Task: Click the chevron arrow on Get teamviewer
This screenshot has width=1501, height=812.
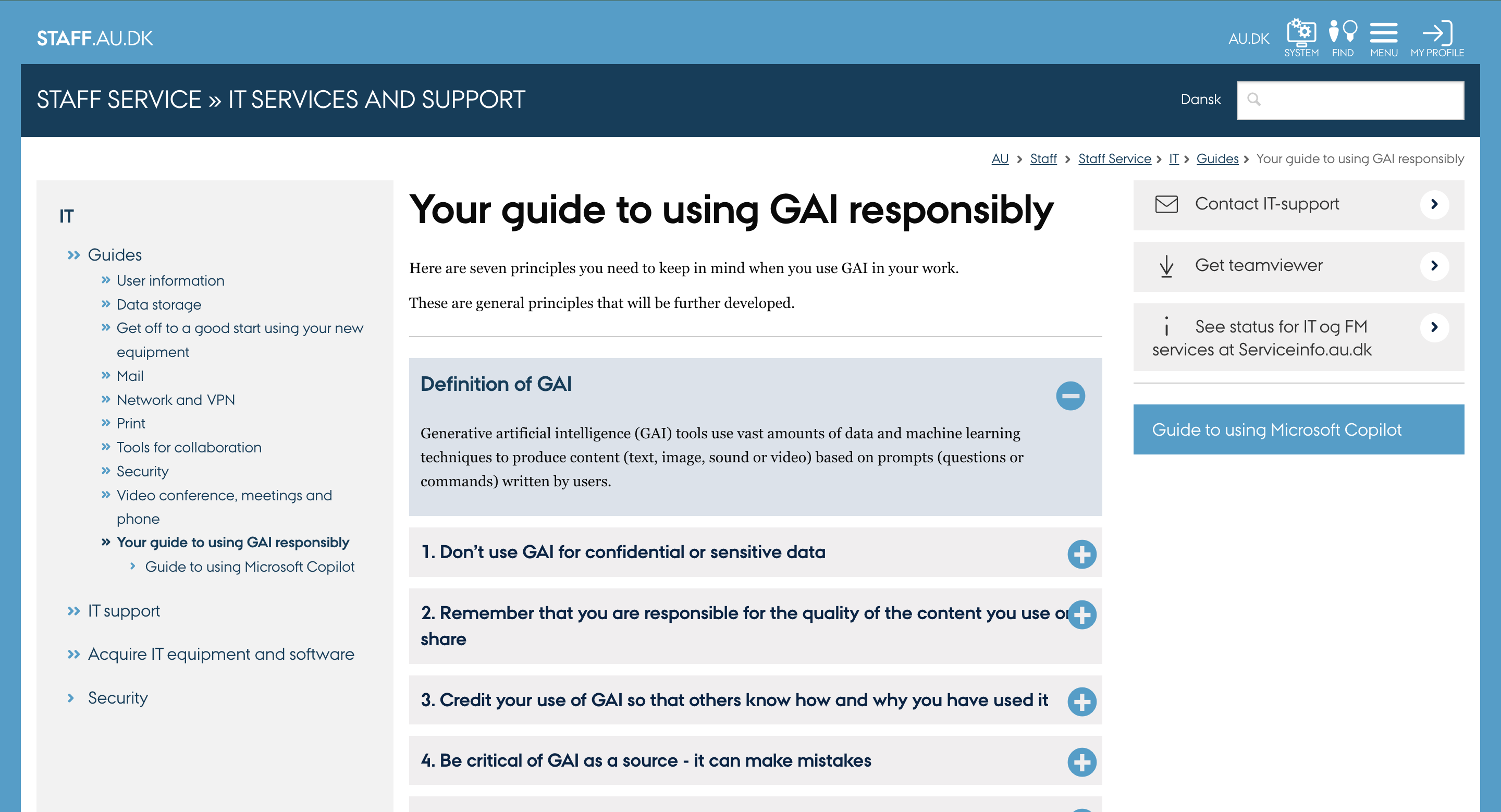Action: tap(1435, 266)
